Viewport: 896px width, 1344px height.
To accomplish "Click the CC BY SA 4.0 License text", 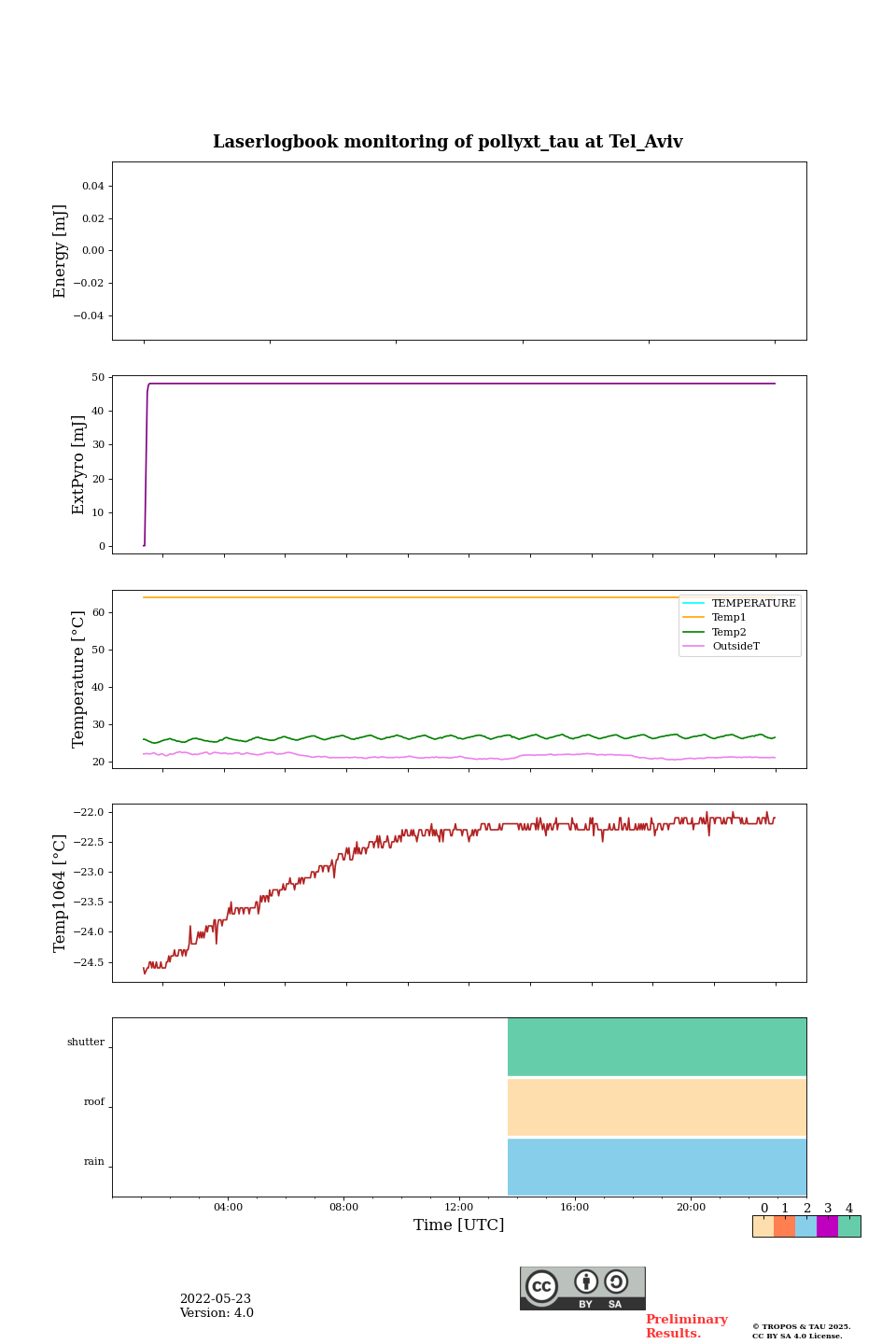I will point(797,1336).
